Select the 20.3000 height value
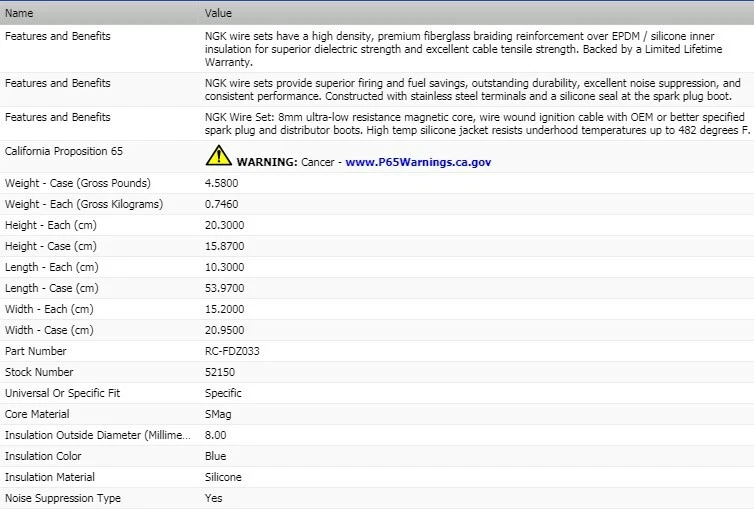The width and height of the screenshot is (754, 509). coord(225,225)
